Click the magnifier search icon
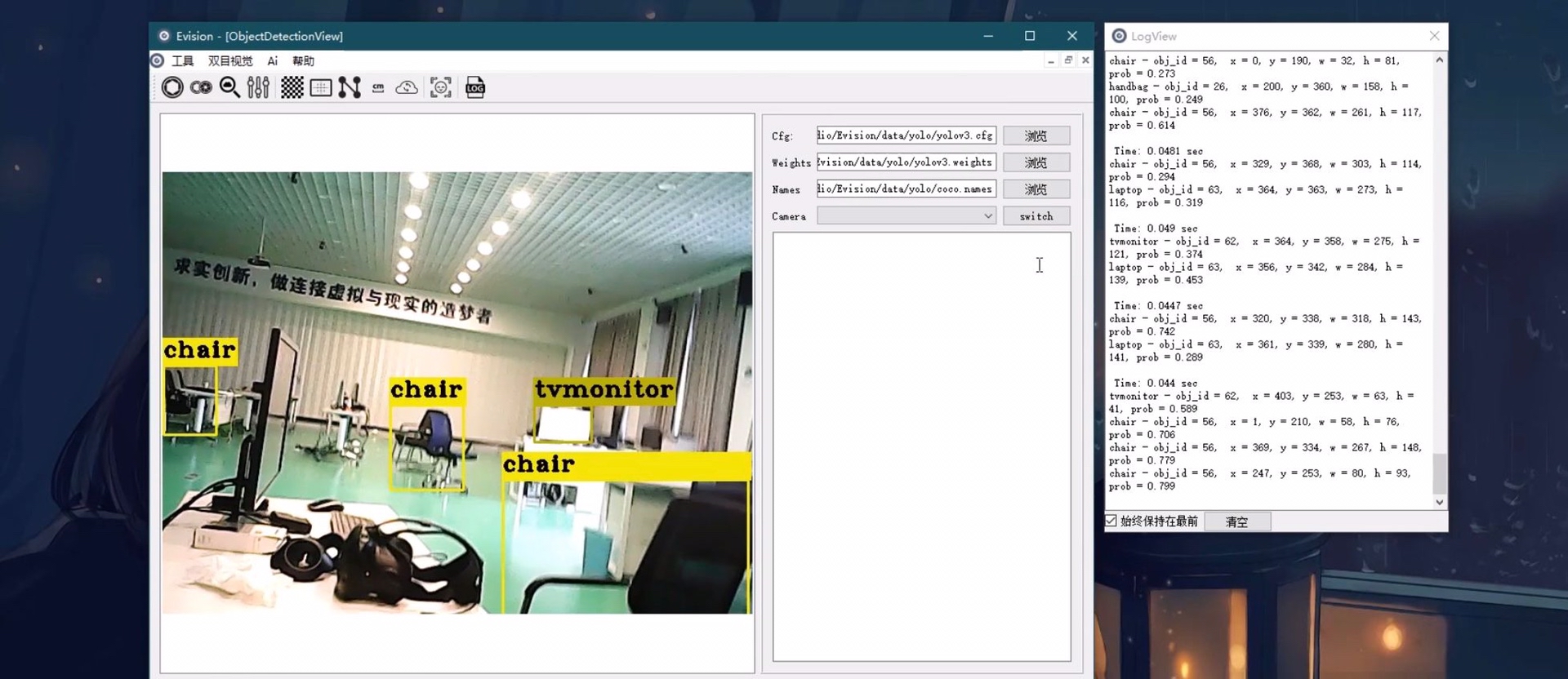This screenshot has width=1568, height=679. (x=229, y=87)
